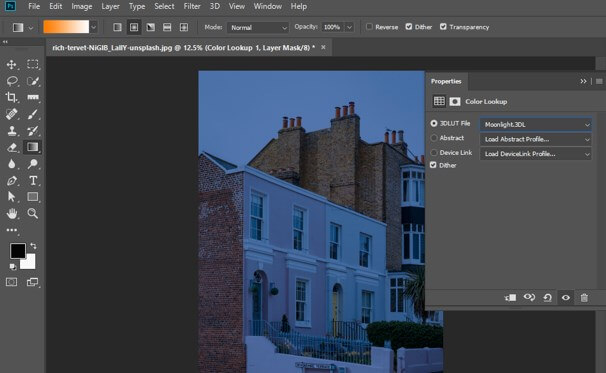Select the Path Selection tool
606x373 pixels.
[x=12, y=197]
